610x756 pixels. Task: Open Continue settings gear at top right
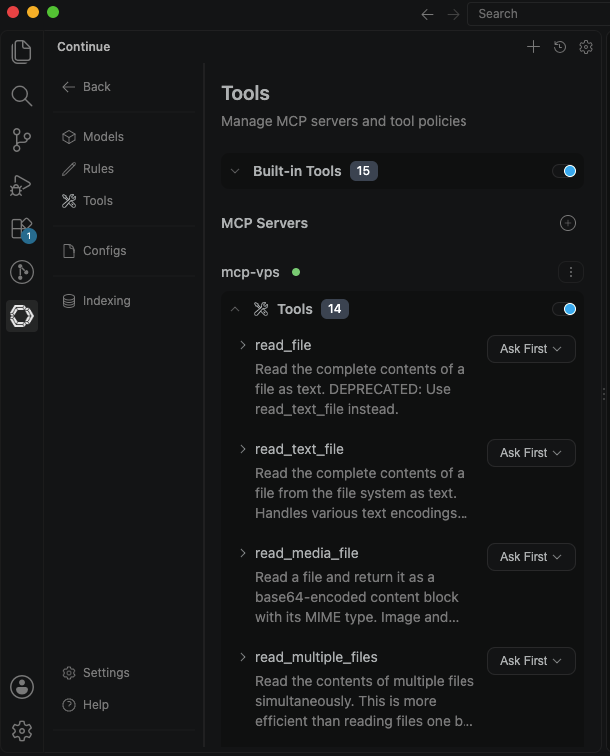(586, 47)
